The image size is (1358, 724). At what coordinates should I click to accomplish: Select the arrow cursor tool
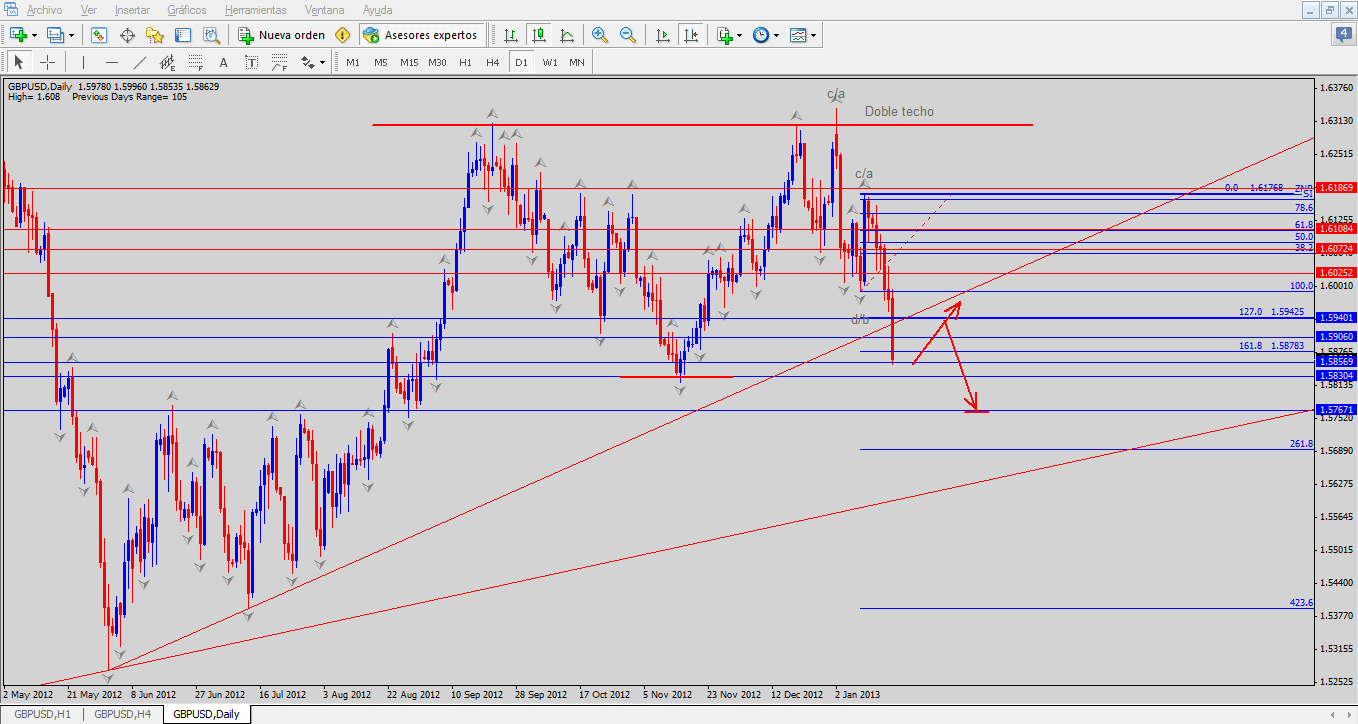(19, 62)
